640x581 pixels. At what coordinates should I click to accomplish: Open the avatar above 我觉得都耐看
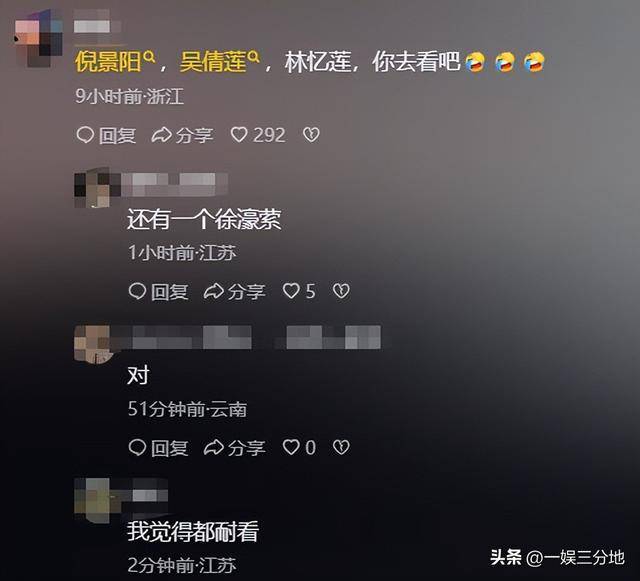(92, 501)
